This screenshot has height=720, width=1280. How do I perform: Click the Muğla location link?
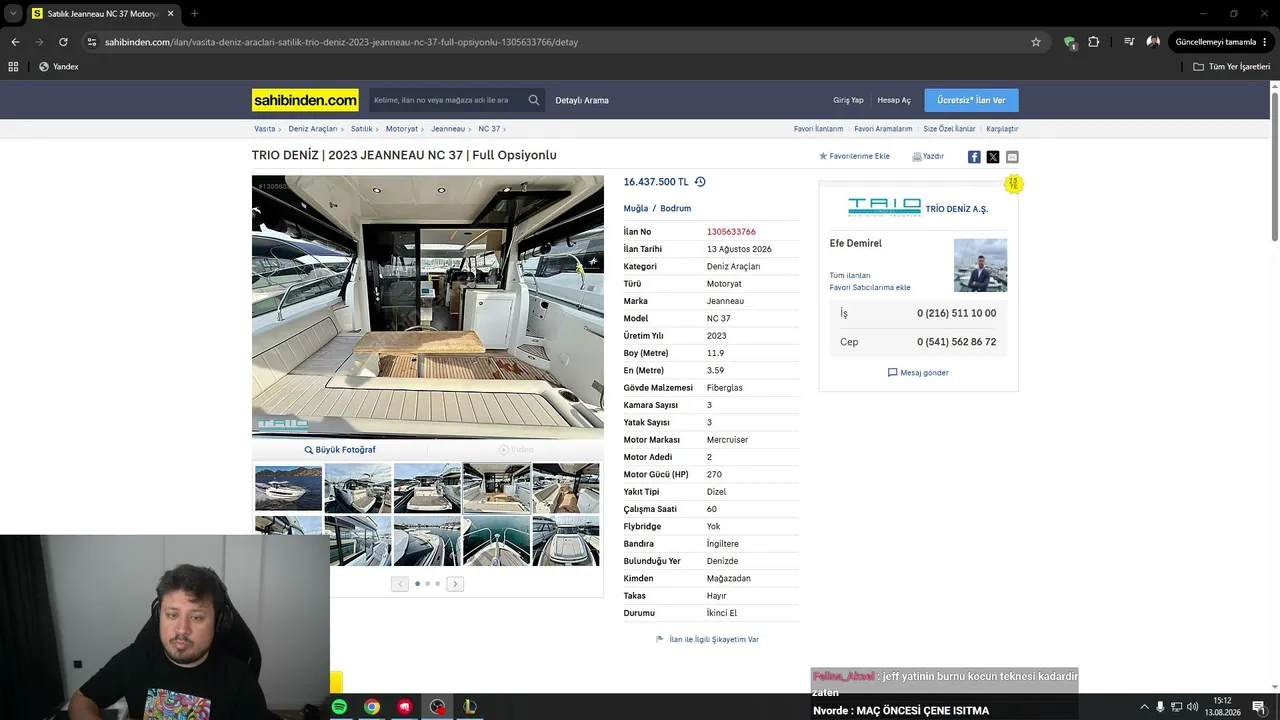click(636, 208)
